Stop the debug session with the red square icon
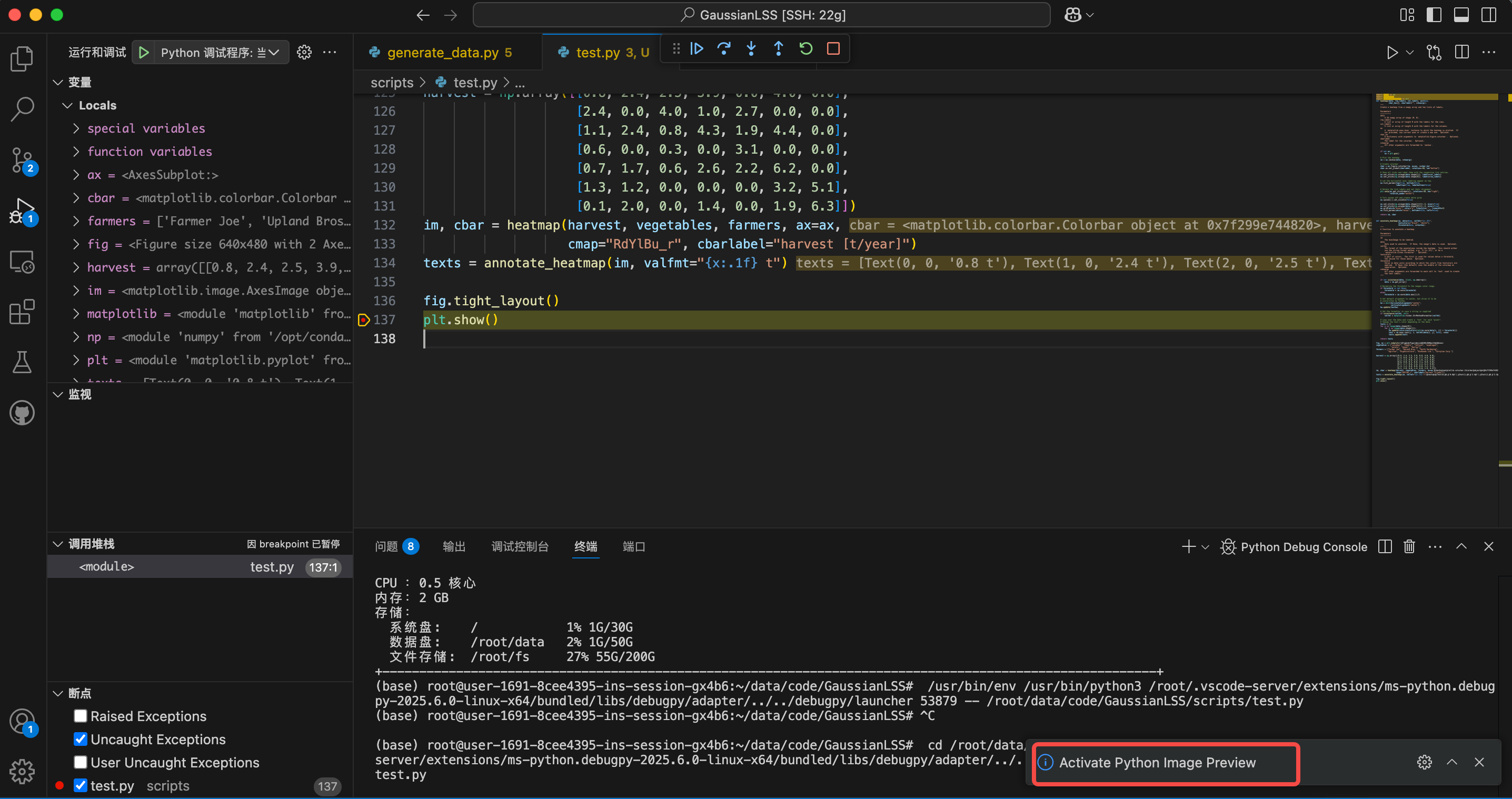Viewport: 1512px width, 799px height. 833,49
